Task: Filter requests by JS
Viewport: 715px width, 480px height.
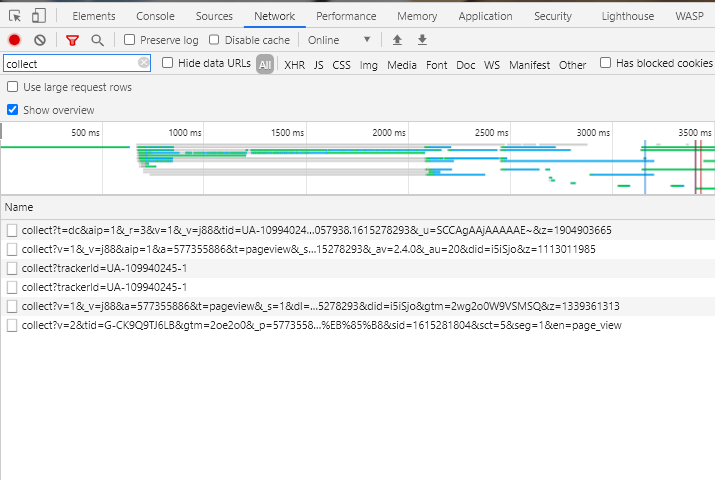Action: (318, 65)
